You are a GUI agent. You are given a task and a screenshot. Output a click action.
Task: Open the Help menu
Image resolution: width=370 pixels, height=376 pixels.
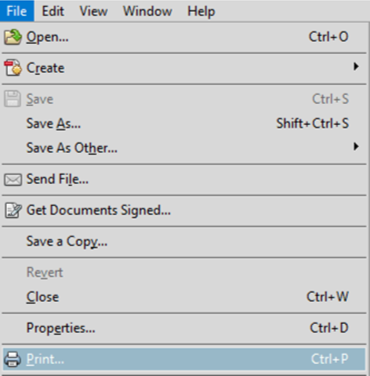[x=201, y=11]
